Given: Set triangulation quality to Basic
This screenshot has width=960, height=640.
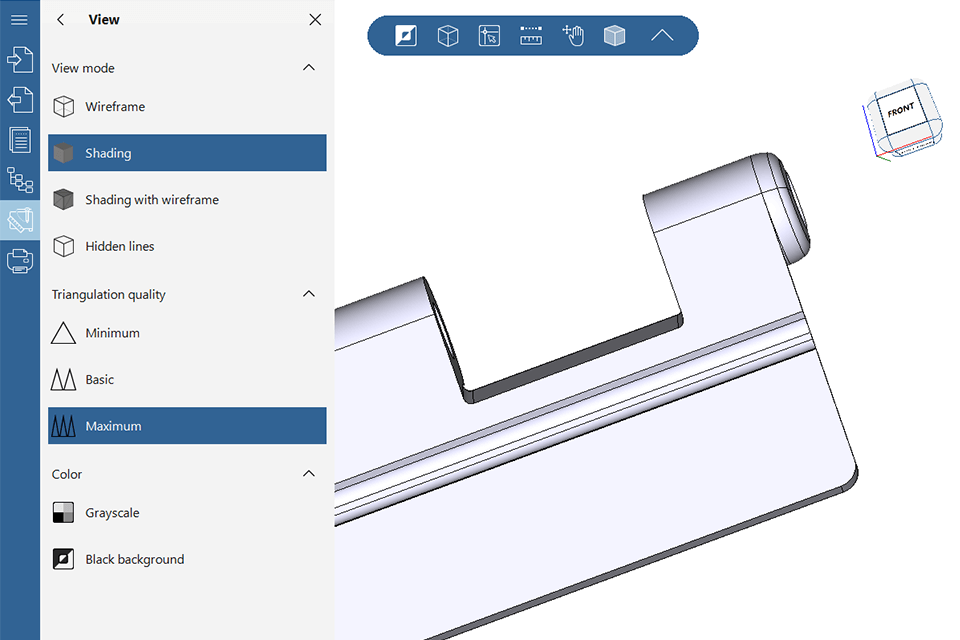Looking at the screenshot, I should click(x=187, y=380).
